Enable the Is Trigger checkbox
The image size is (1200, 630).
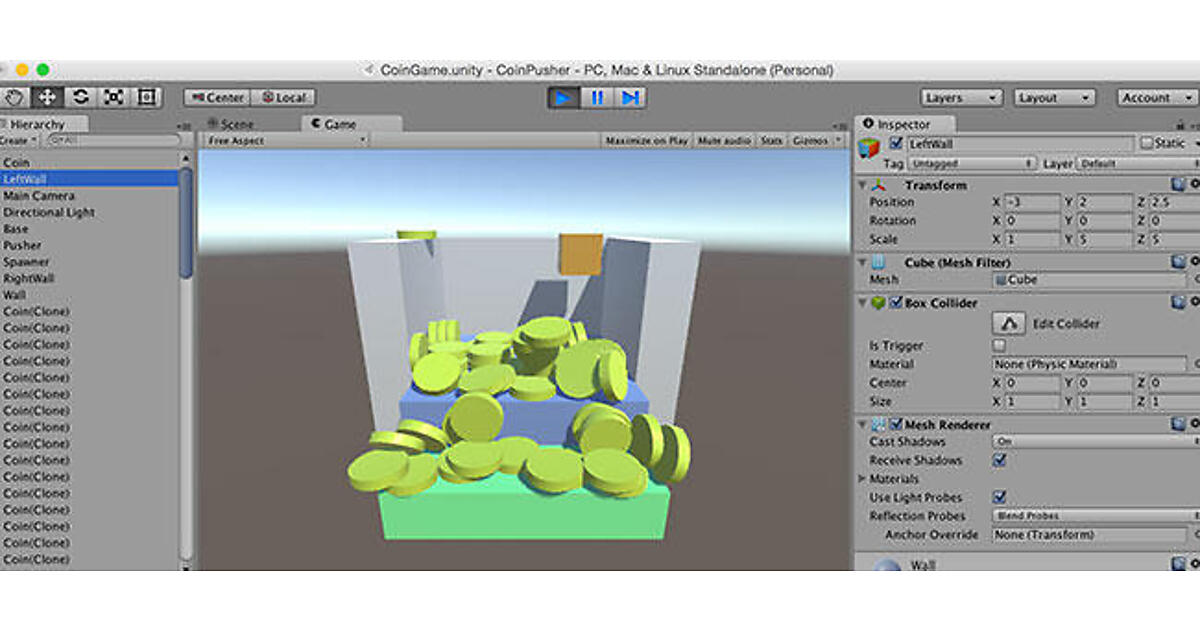(x=999, y=345)
